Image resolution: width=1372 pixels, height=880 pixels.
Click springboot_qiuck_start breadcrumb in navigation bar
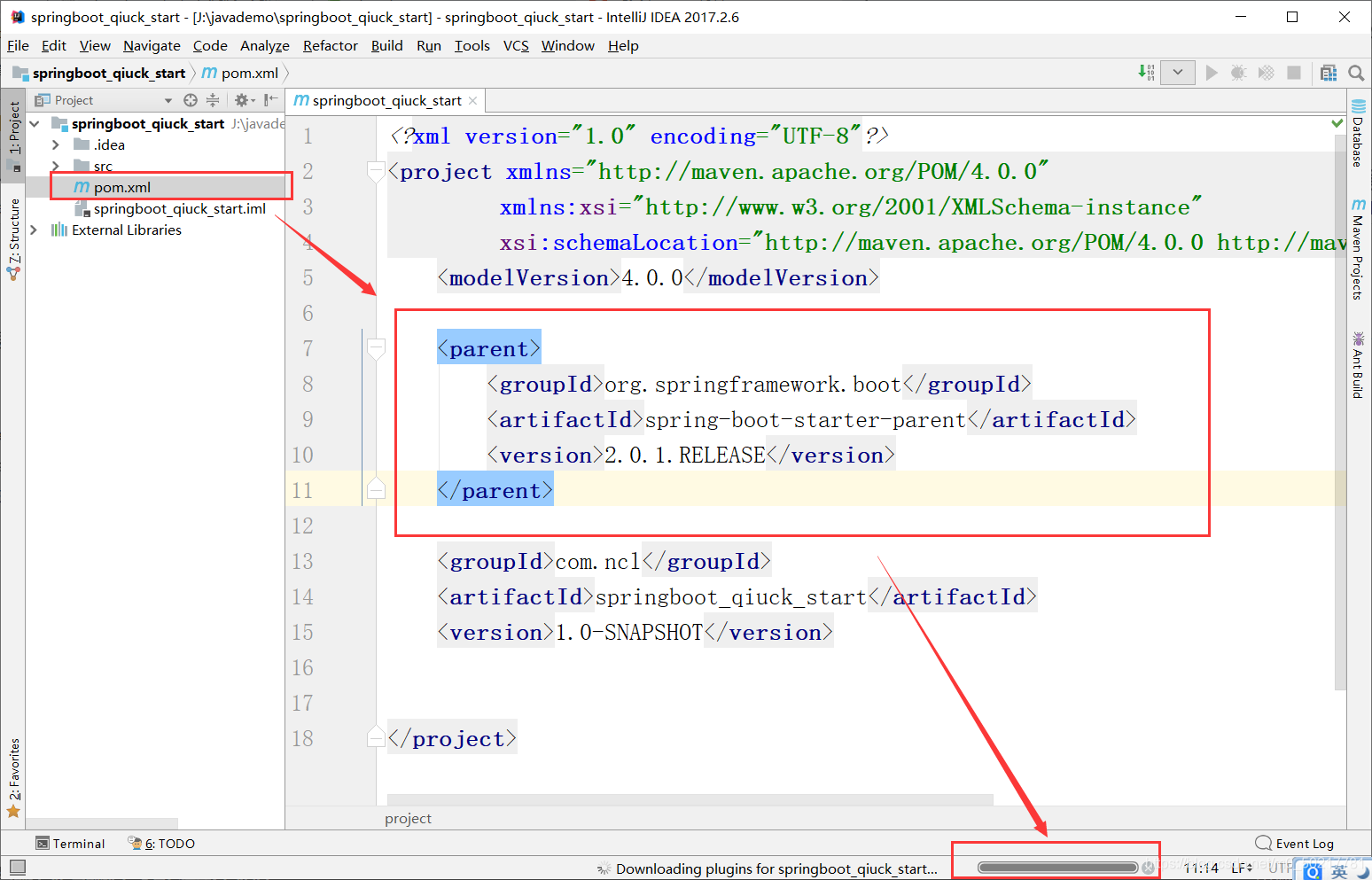pyautogui.click(x=99, y=73)
